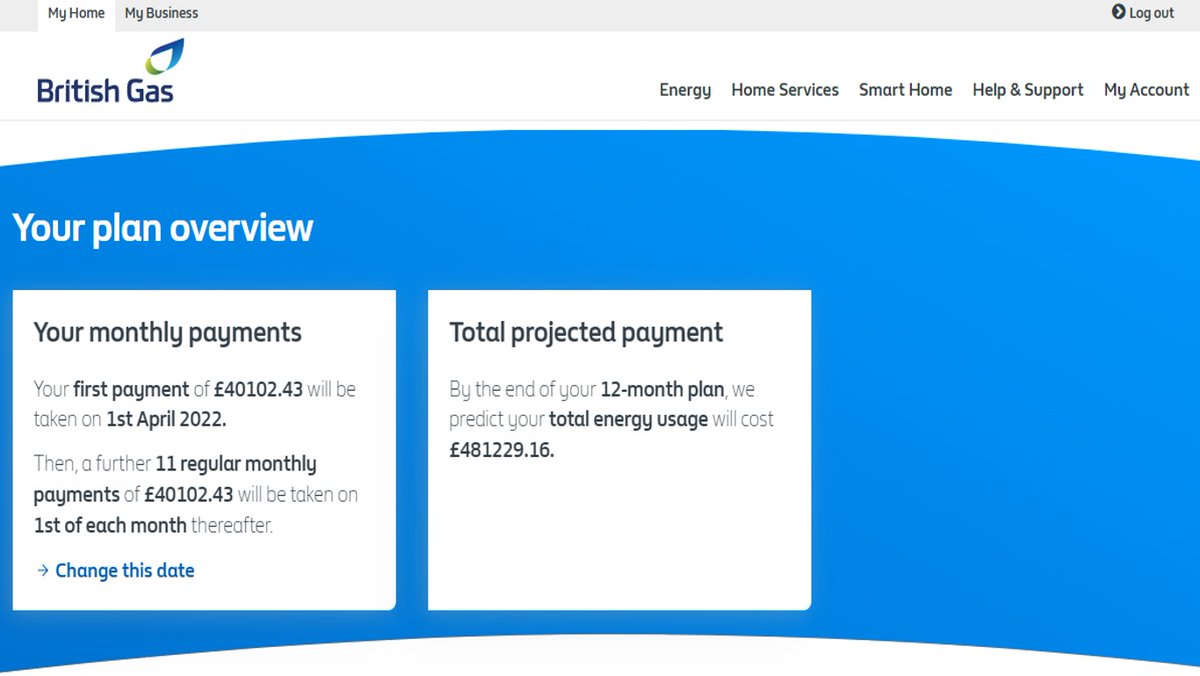Open the Smart Home menu
The image size is (1200, 676).
(905, 90)
